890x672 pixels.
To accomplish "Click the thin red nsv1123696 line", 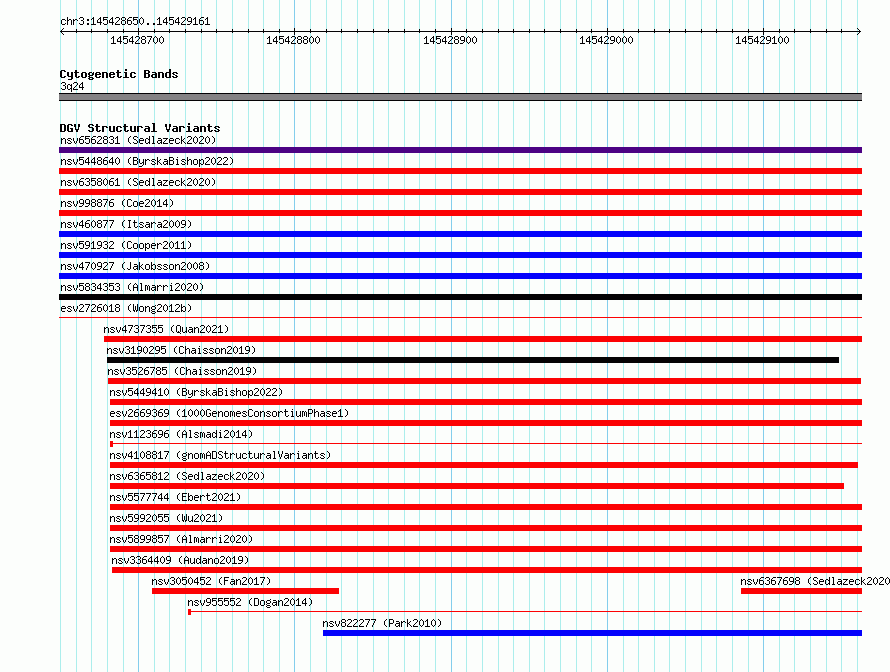I will (x=486, y=443).
